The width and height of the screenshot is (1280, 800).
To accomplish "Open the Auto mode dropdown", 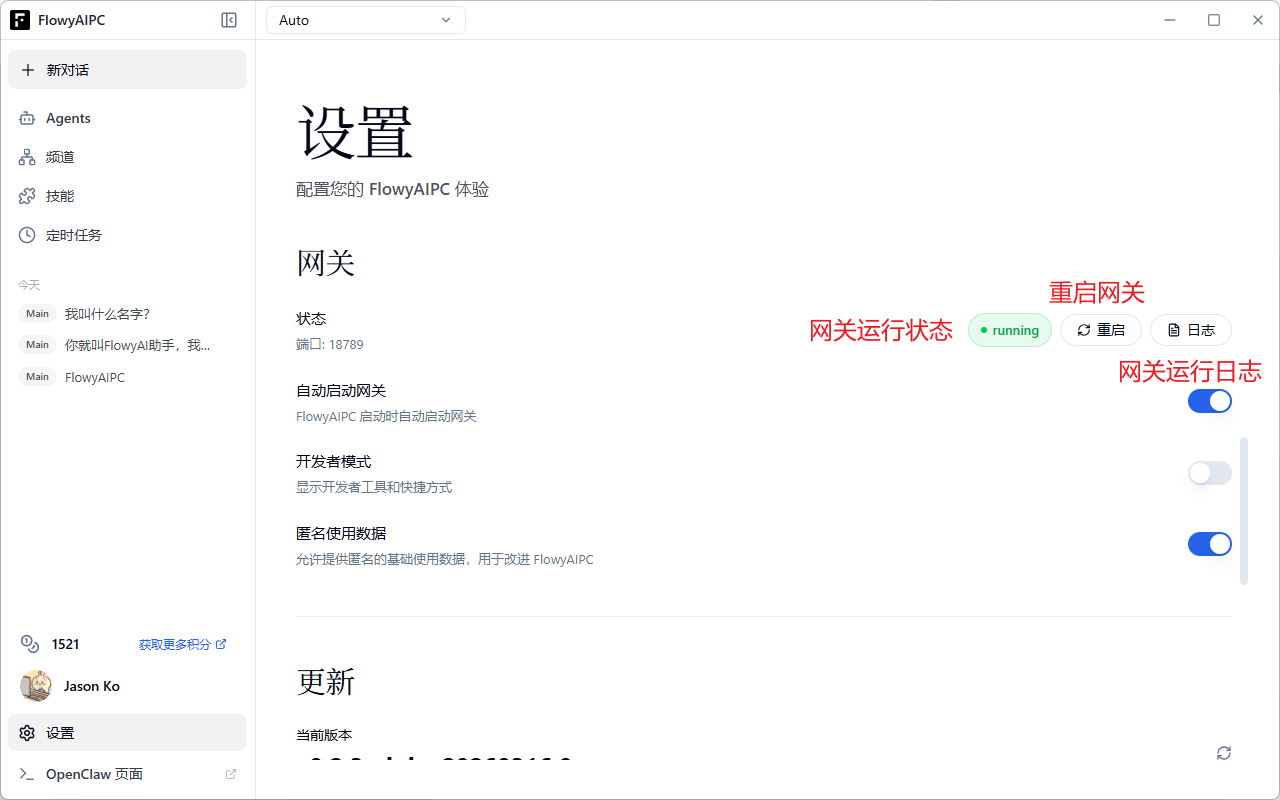I will click(x=365, y=19).
